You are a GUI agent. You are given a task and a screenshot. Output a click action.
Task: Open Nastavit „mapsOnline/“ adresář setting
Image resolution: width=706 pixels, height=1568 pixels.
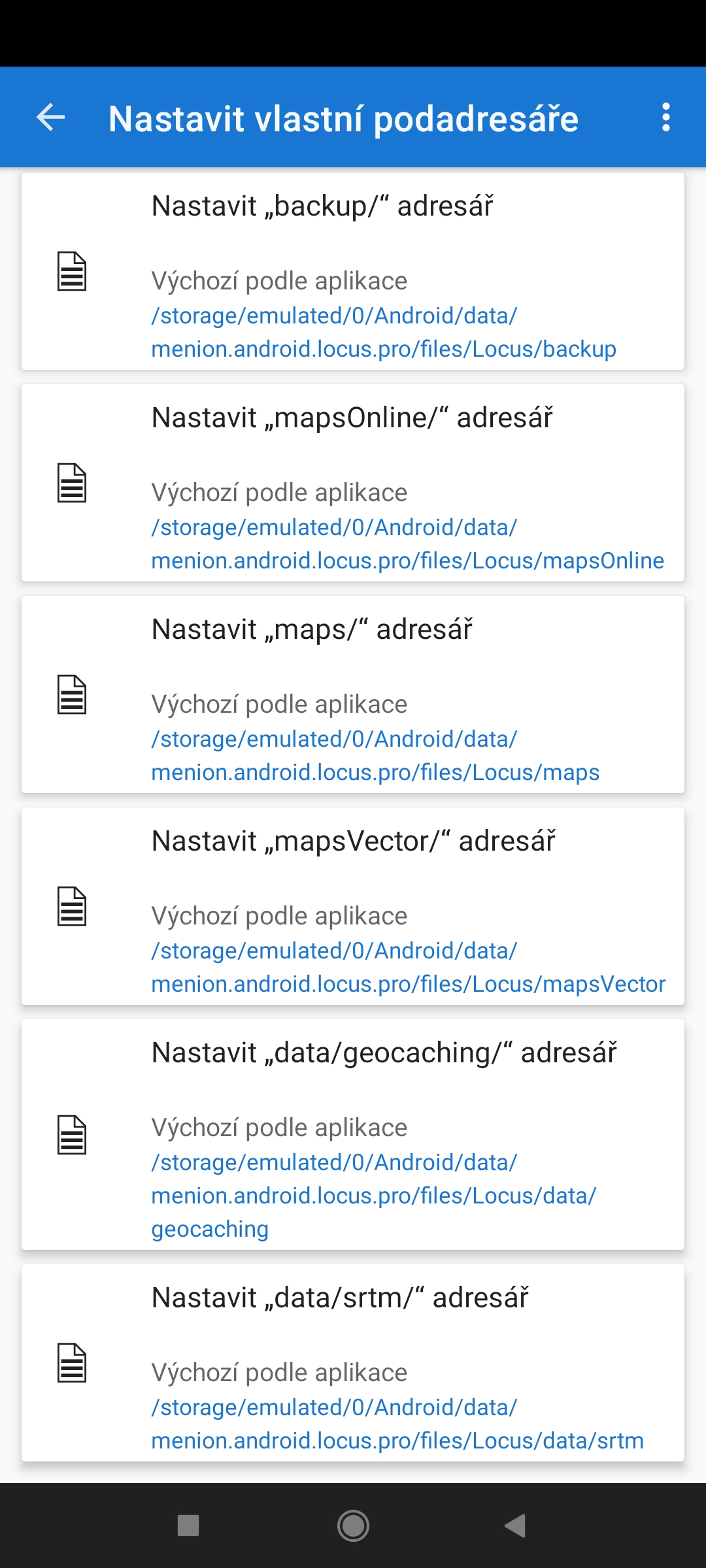pyautogui.click(x=352, y=418)
